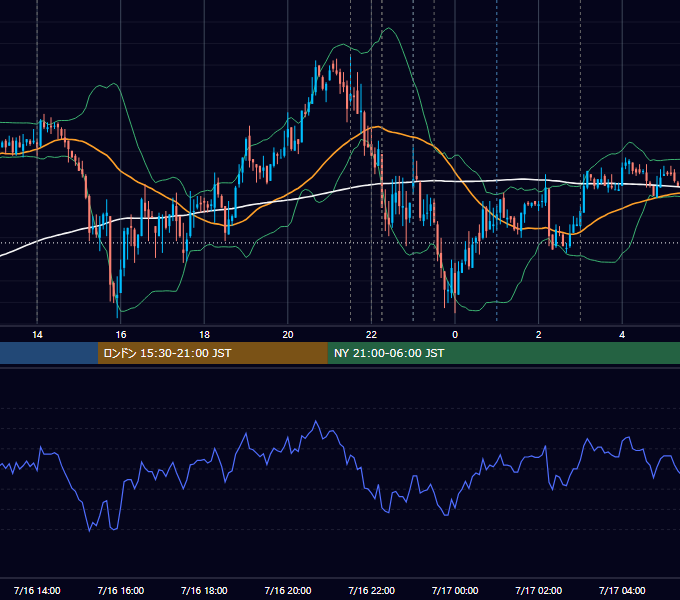Click the 7/16 22:00 timestamp label
This screenshot has width=680, height=600.
point(371,590)
